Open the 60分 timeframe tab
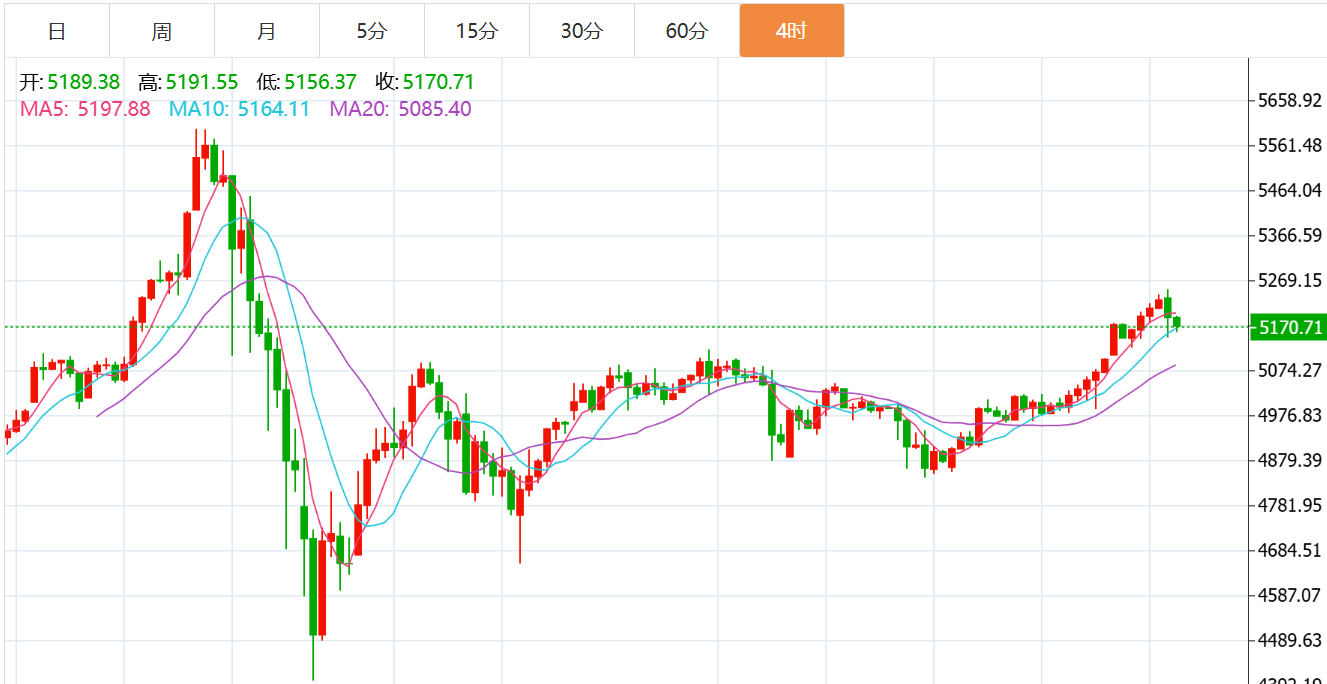 (x=687, y=31)
